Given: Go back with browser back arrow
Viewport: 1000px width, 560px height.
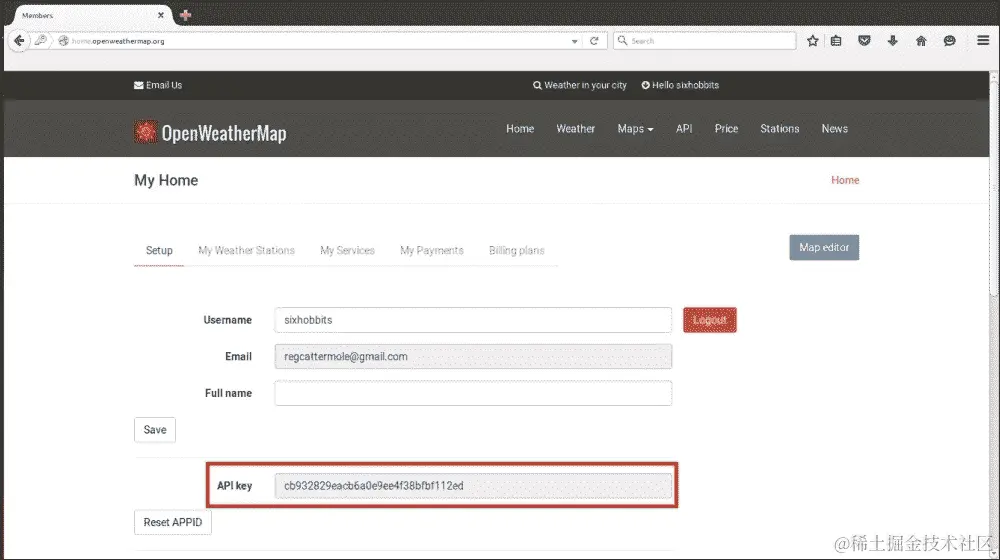Looking at the screenshot, I should pyautogui.click(x=19, y=41).
